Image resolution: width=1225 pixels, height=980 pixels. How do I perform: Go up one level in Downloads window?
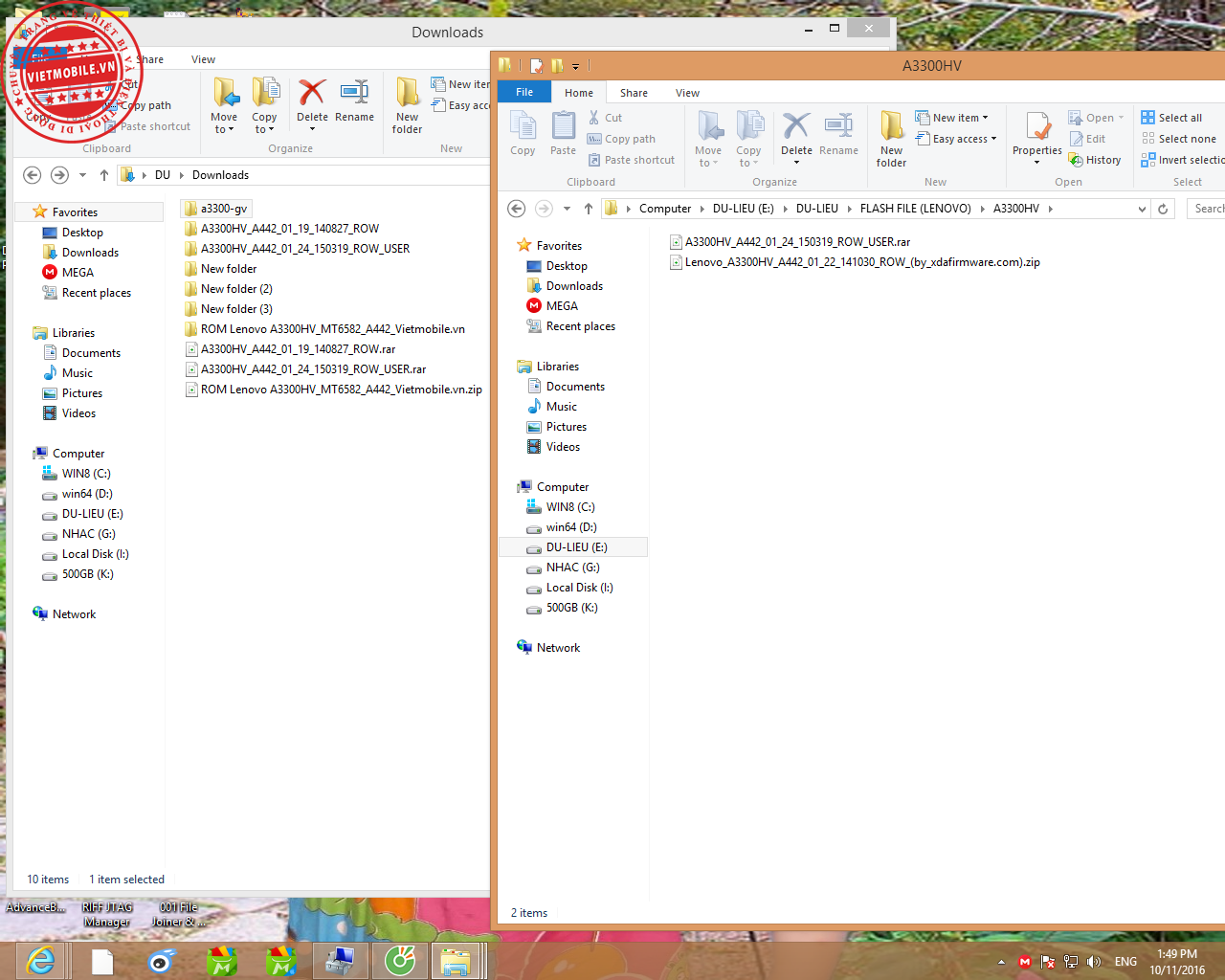pos(104,175)
